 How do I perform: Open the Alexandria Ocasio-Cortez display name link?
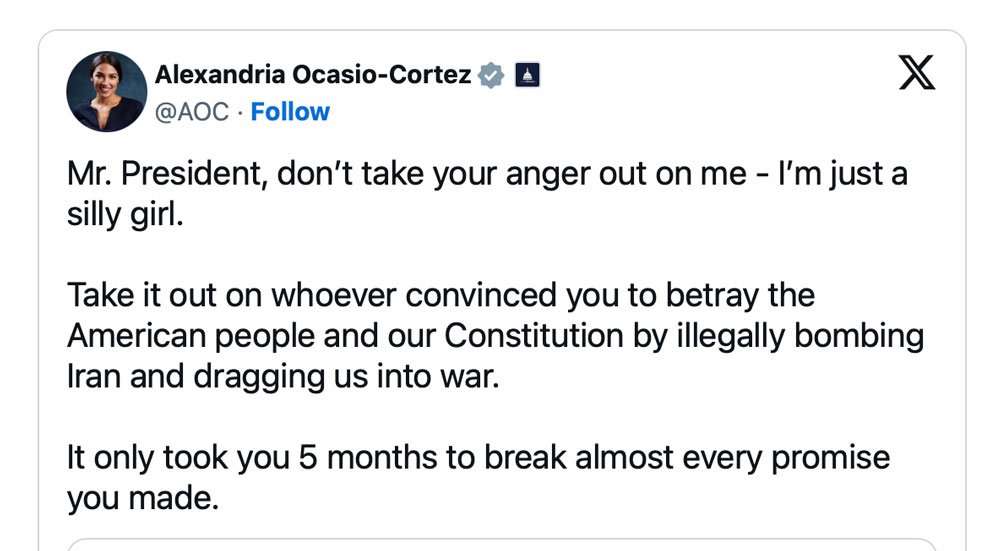click(313, 74)
